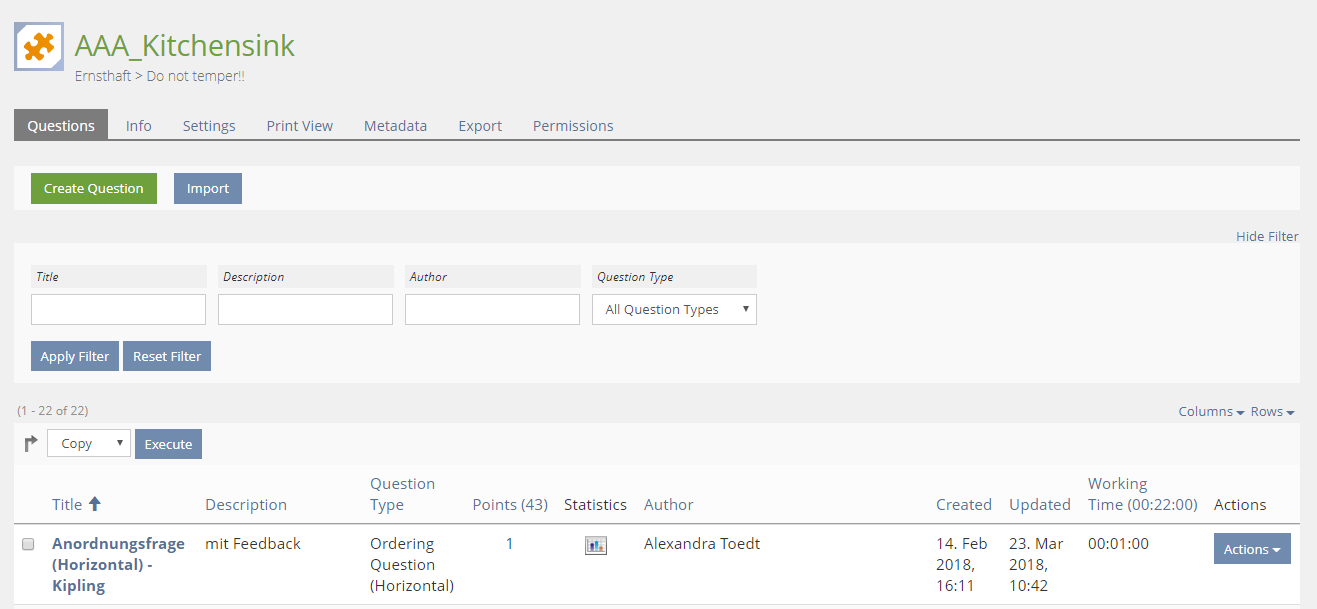Go to the Permissions tab
The image size is (1317, 609).
573,126
